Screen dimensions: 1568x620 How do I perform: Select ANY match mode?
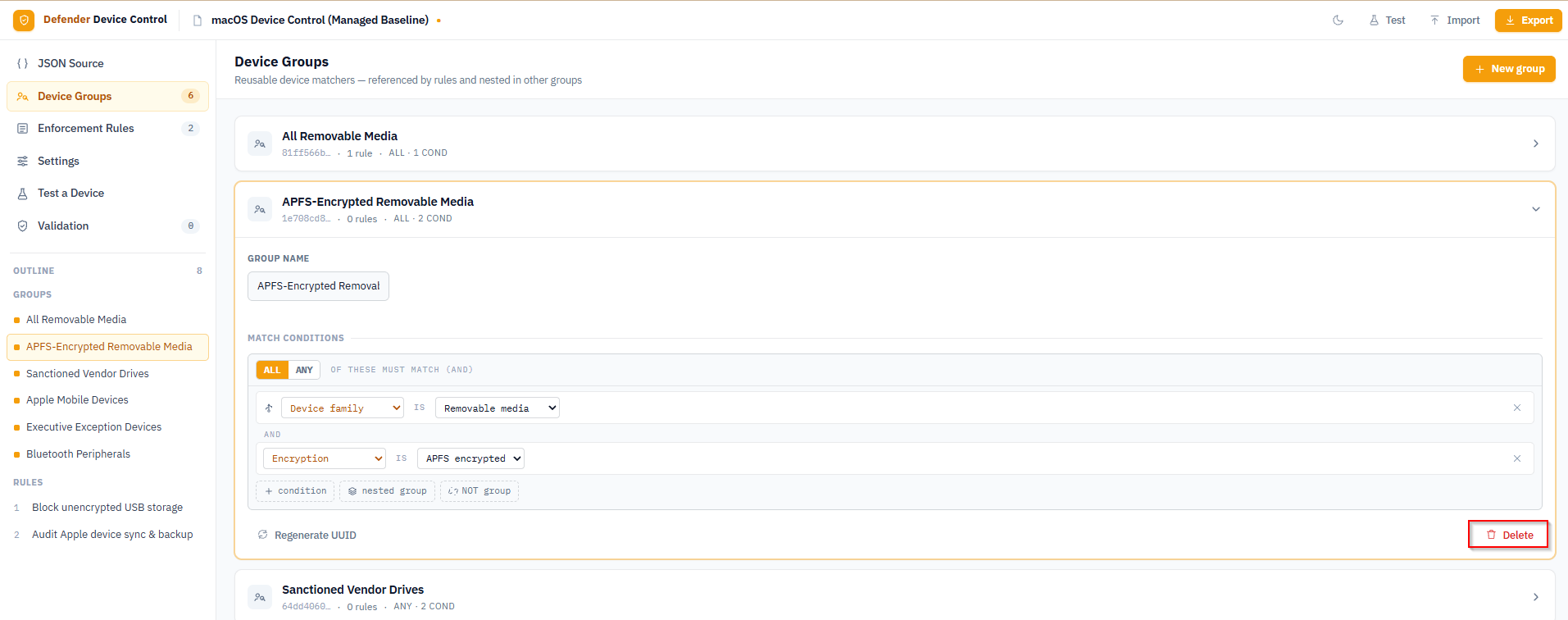[x=304, y=370]
